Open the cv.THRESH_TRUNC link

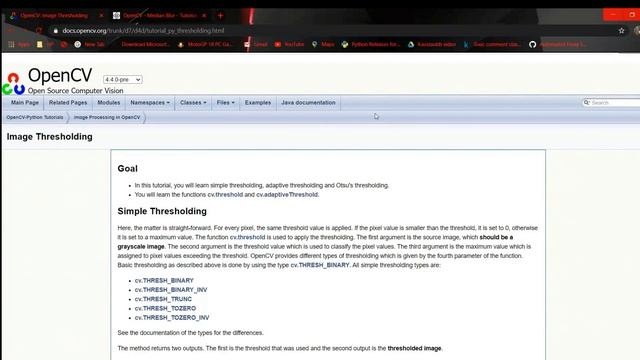(x=163, y=299)
